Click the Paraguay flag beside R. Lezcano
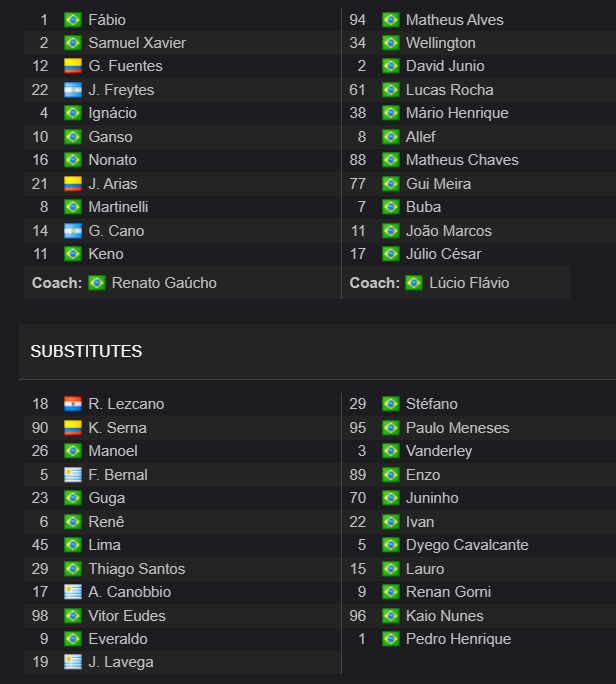616x684 pixels. point(73,404)
